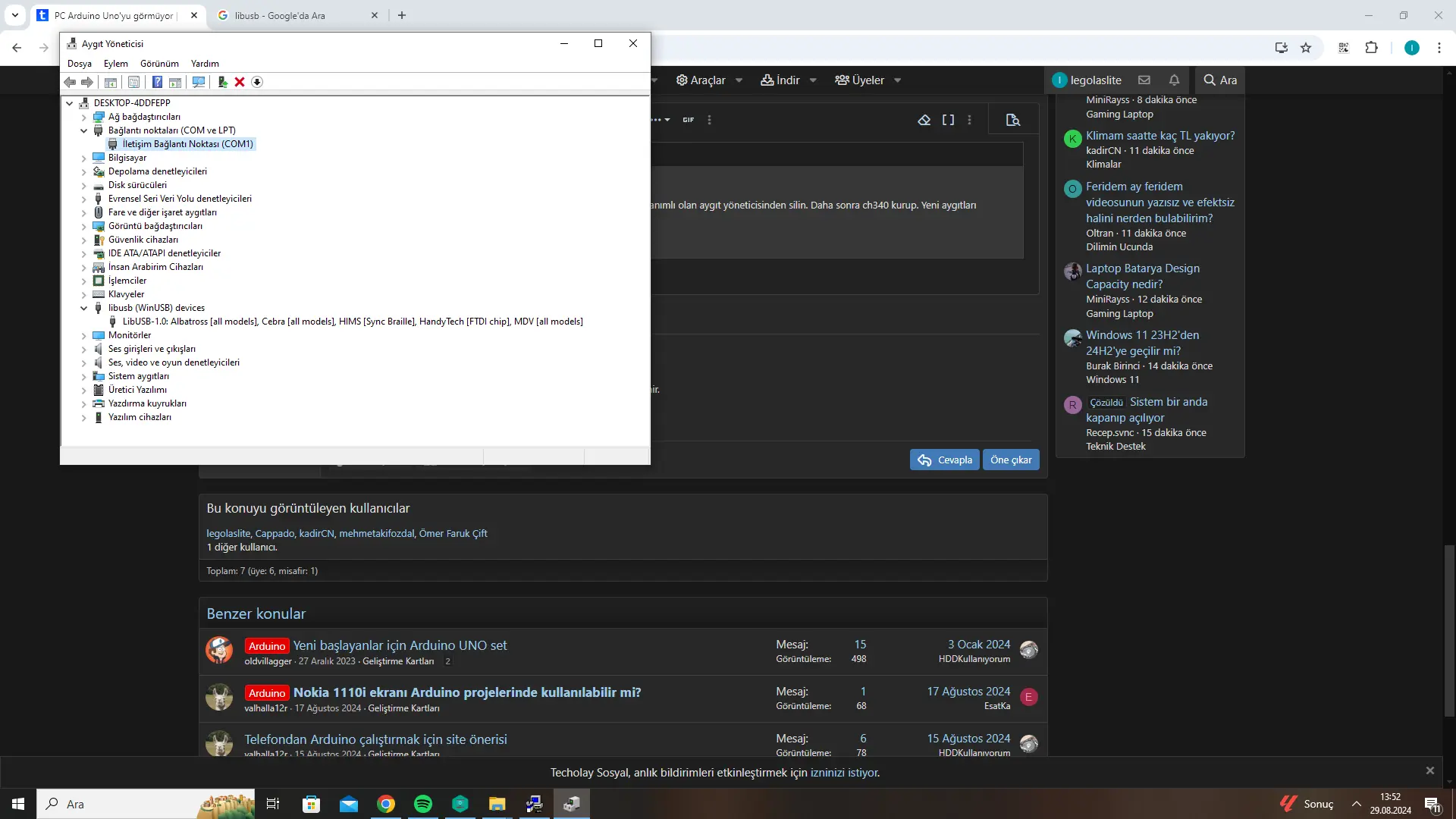Screen dimensions: 1456x819
Task: Expand the Bilgisayar tree node
Action: point(84,158)
